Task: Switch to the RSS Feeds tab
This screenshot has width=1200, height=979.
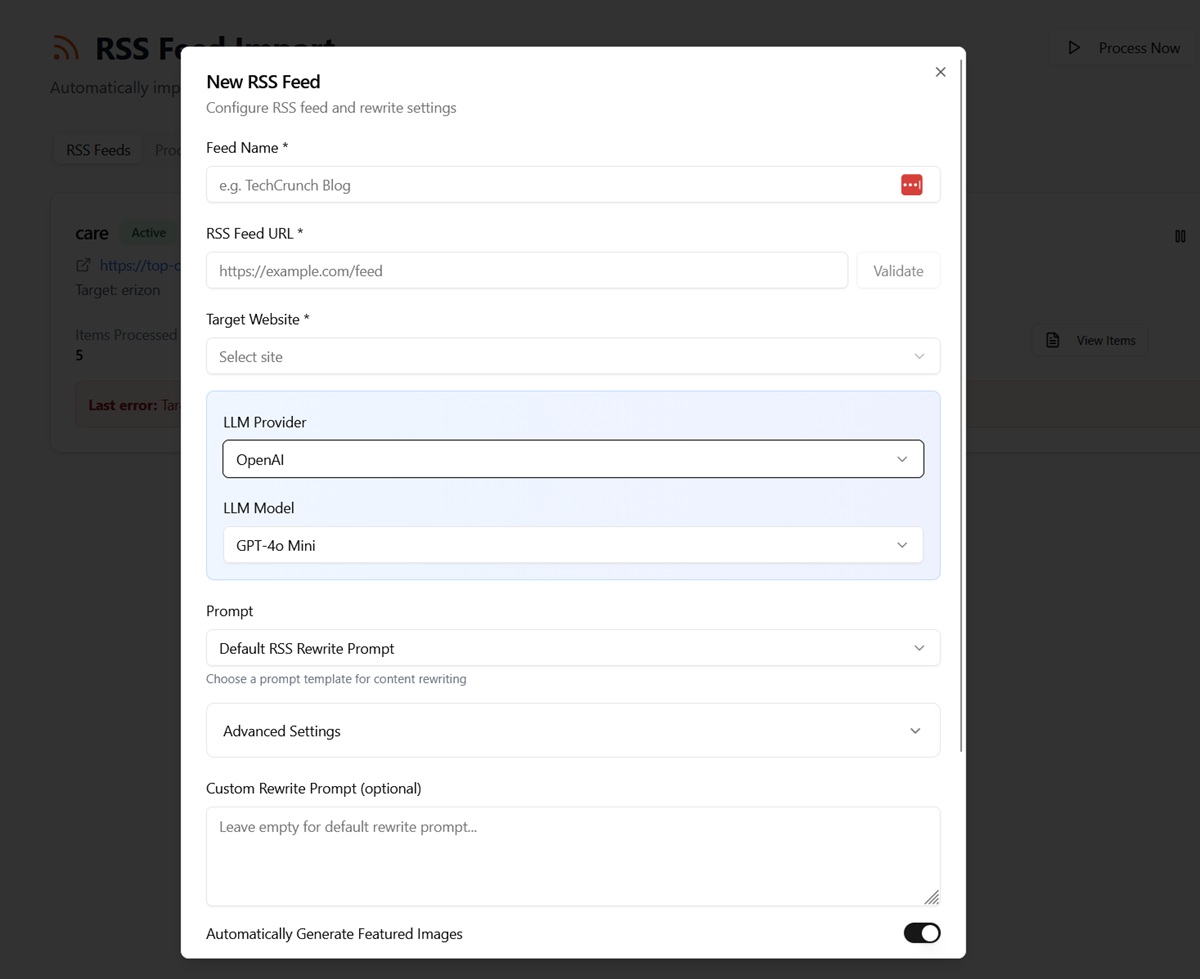Action: pos(97,149)
